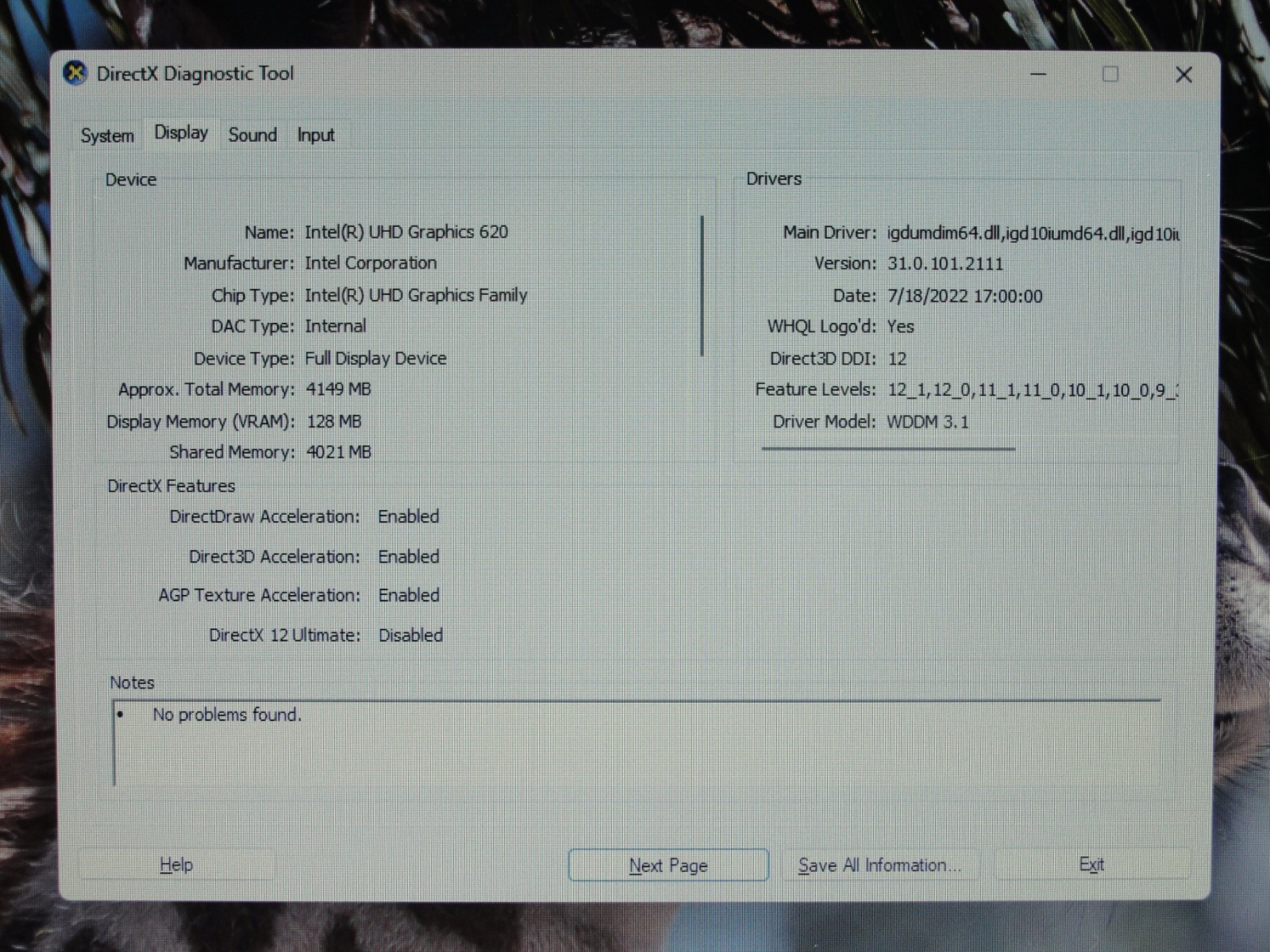Click the 'DirectDraw Acceleration:' label
1270x952 pixels.
pos(264,516)
